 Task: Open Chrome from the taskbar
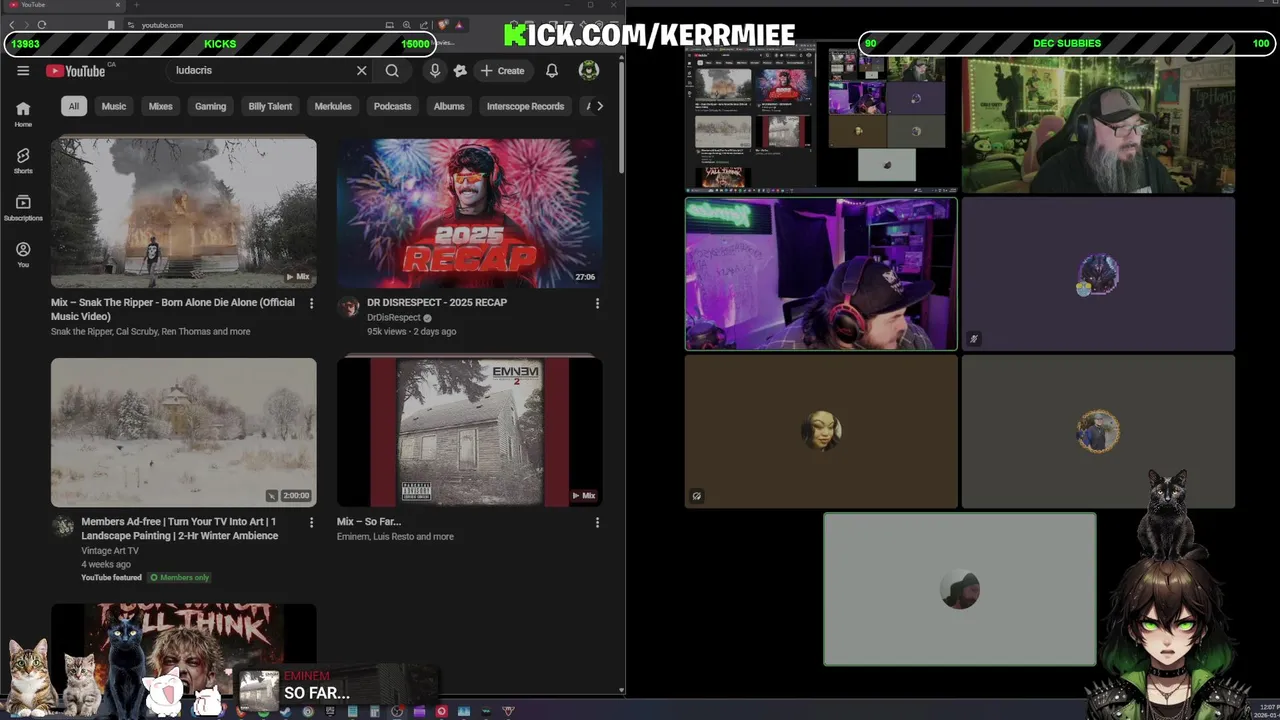click(308, 712)
